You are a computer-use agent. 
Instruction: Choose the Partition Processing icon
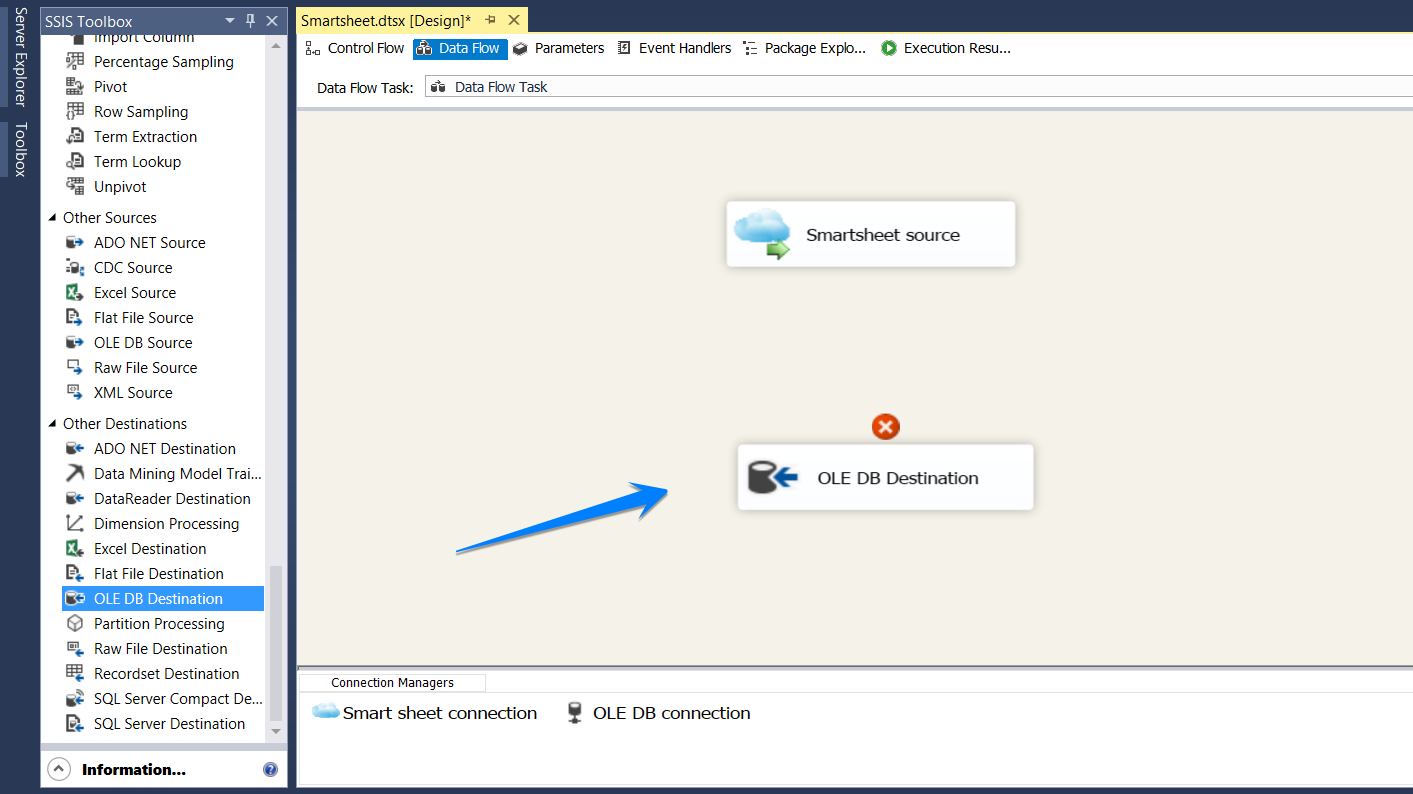[x=75, y=623]
